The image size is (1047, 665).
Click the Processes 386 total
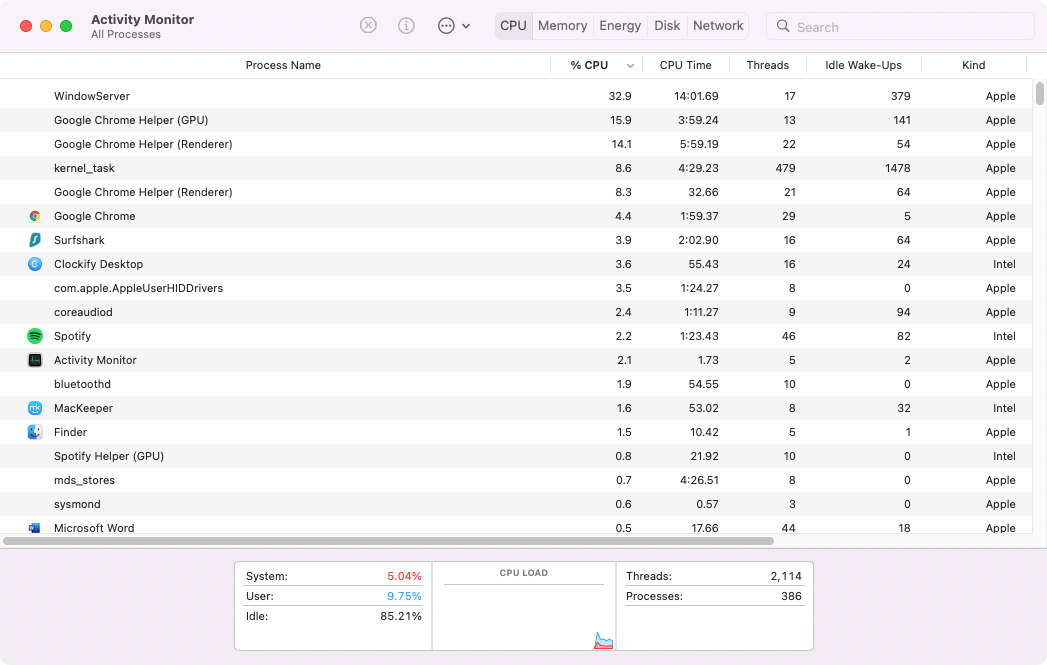[x=791, y=596]
